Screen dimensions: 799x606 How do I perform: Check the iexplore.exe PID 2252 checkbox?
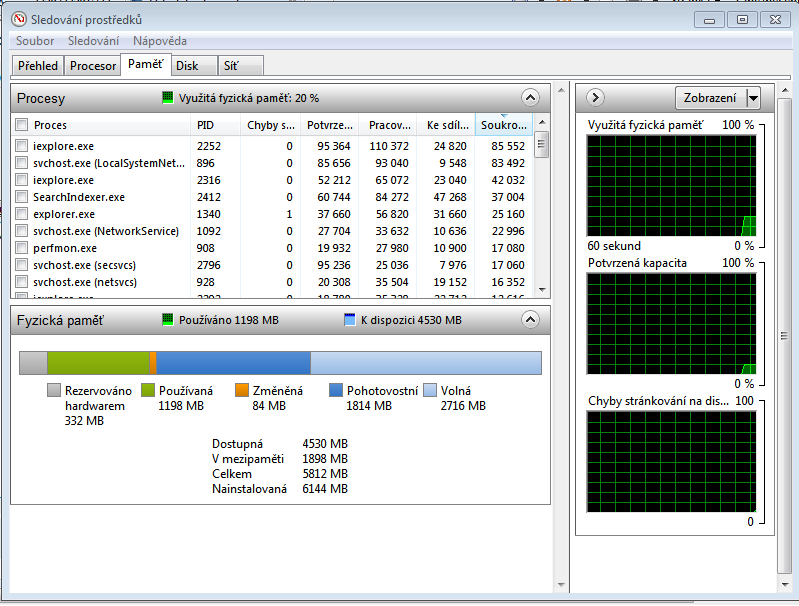coord(21,146)
